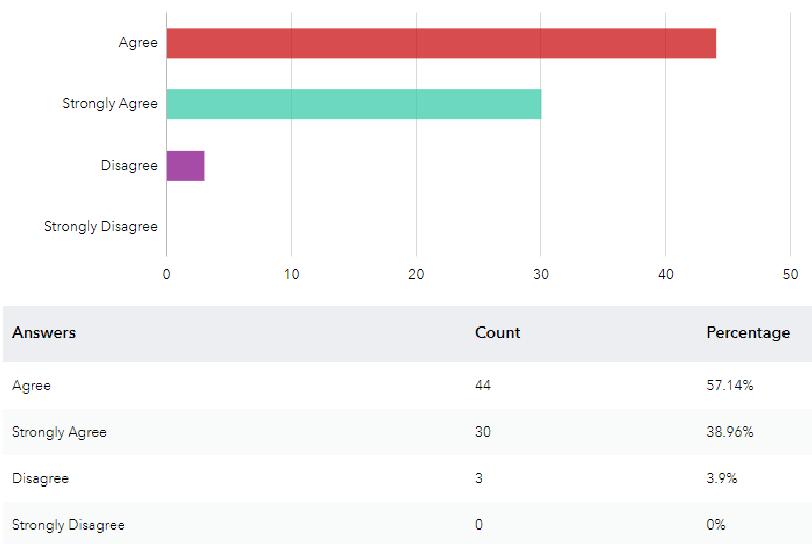Select the Agree answer in the table
The width and height of the screenshot is (812, 544).
pyautogui.click(x=31, y=385)
